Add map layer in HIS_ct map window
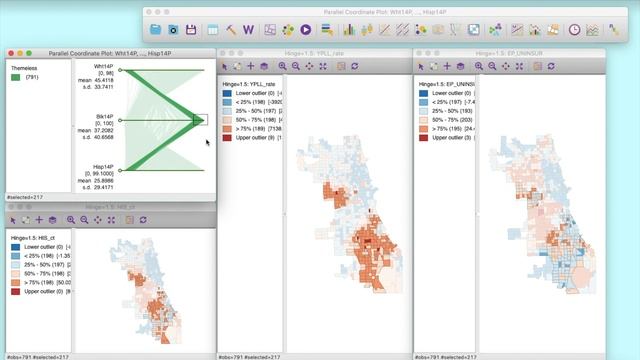This screenshot has height=360, width=640. [x=39, y=220]
